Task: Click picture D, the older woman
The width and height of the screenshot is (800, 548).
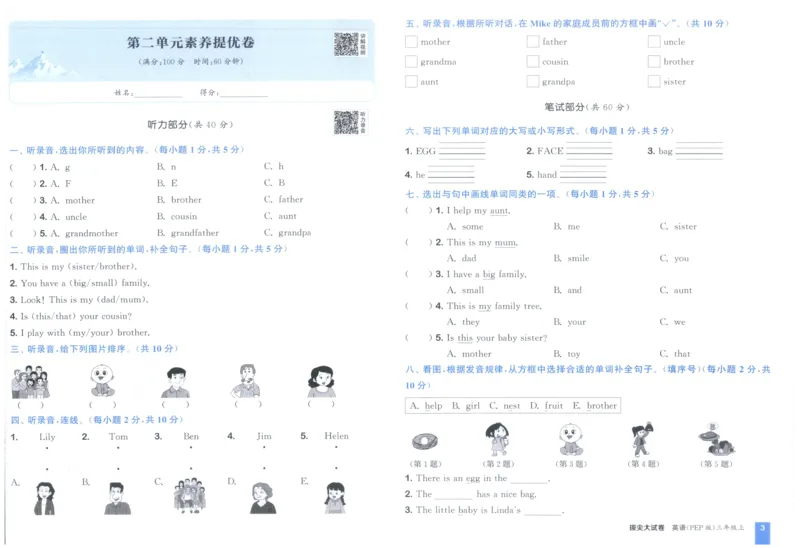Action: point(263,498)
